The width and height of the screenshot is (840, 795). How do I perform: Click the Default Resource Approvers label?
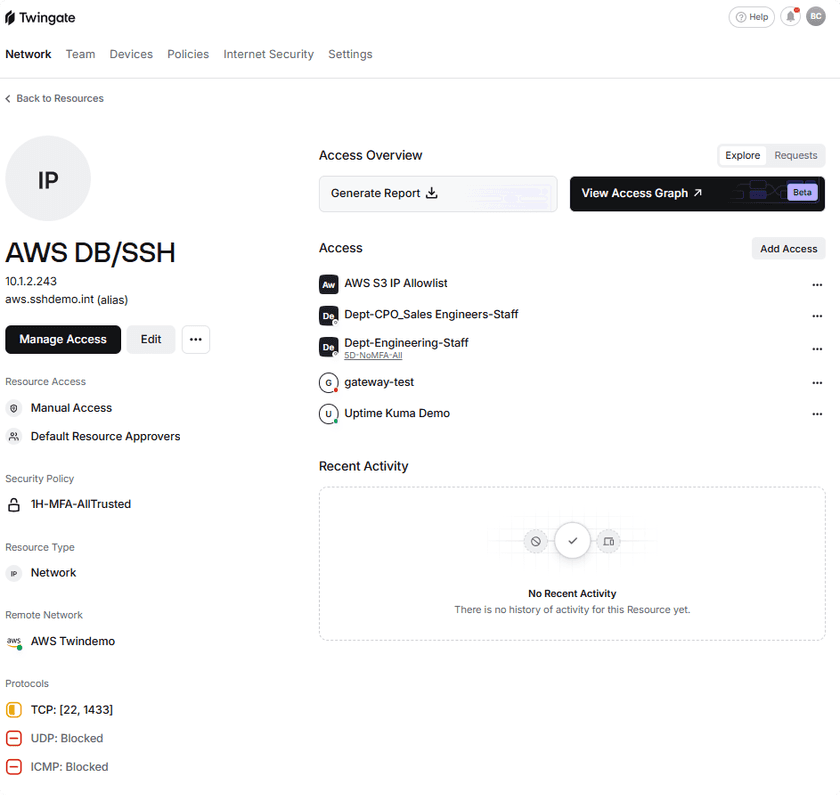pyautogui.click(x=106, y=437)
